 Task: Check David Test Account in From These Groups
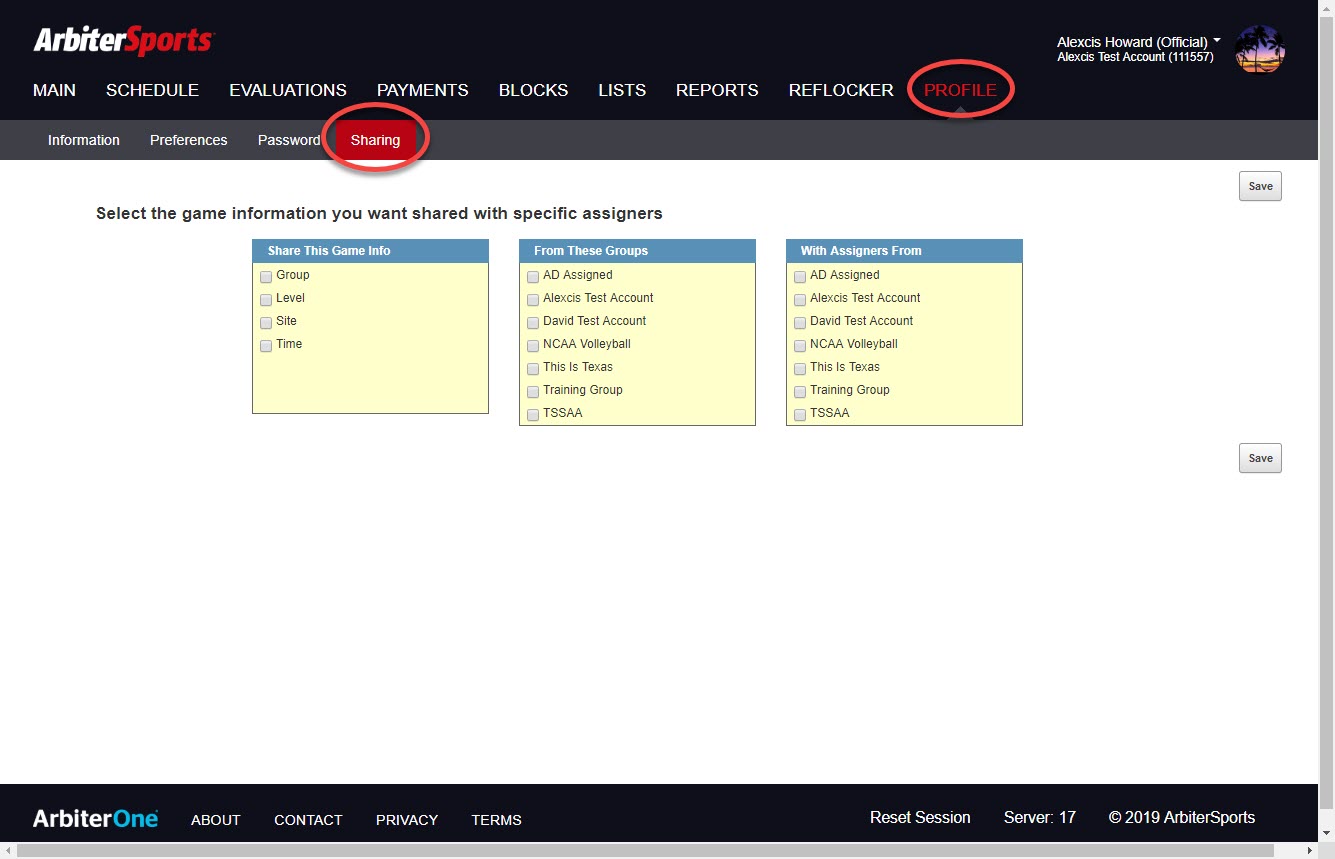tap(533, 323)
